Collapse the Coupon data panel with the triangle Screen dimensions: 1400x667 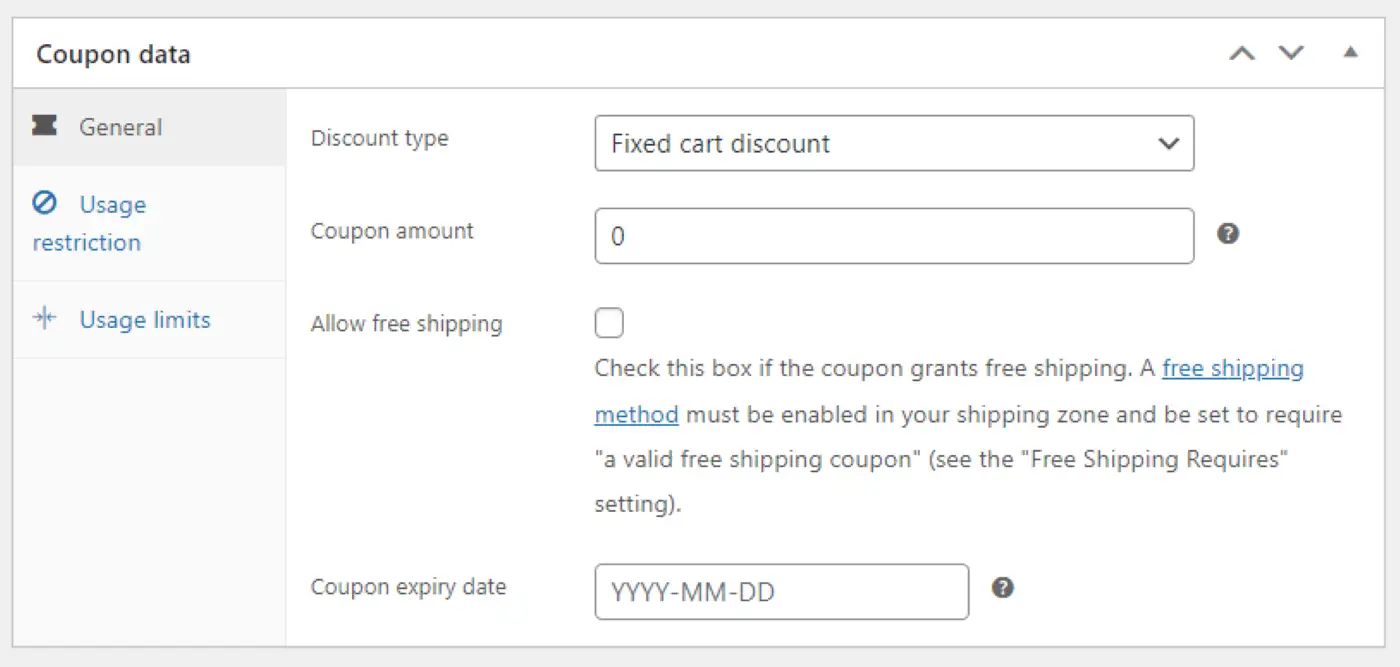(1351, 52)
